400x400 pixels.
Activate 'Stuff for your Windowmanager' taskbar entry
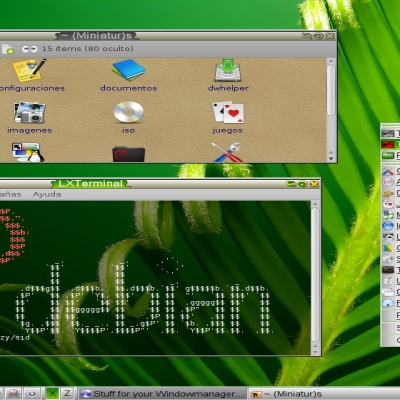click(163, 394)
